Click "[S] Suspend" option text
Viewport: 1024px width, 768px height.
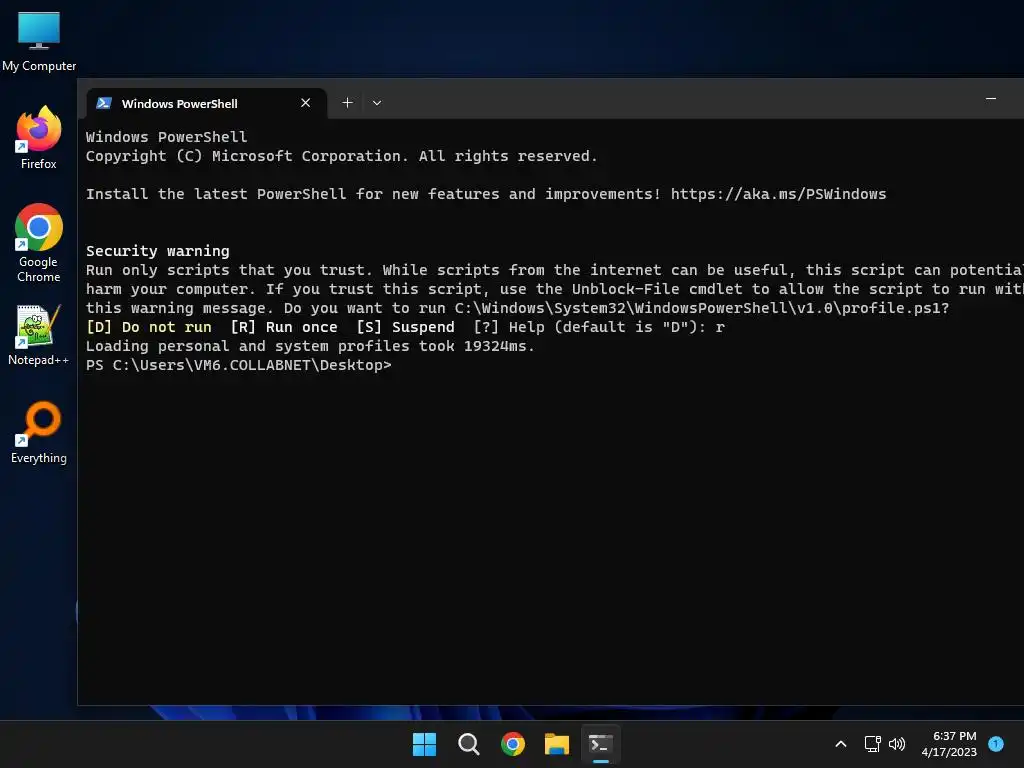point(406,327)
